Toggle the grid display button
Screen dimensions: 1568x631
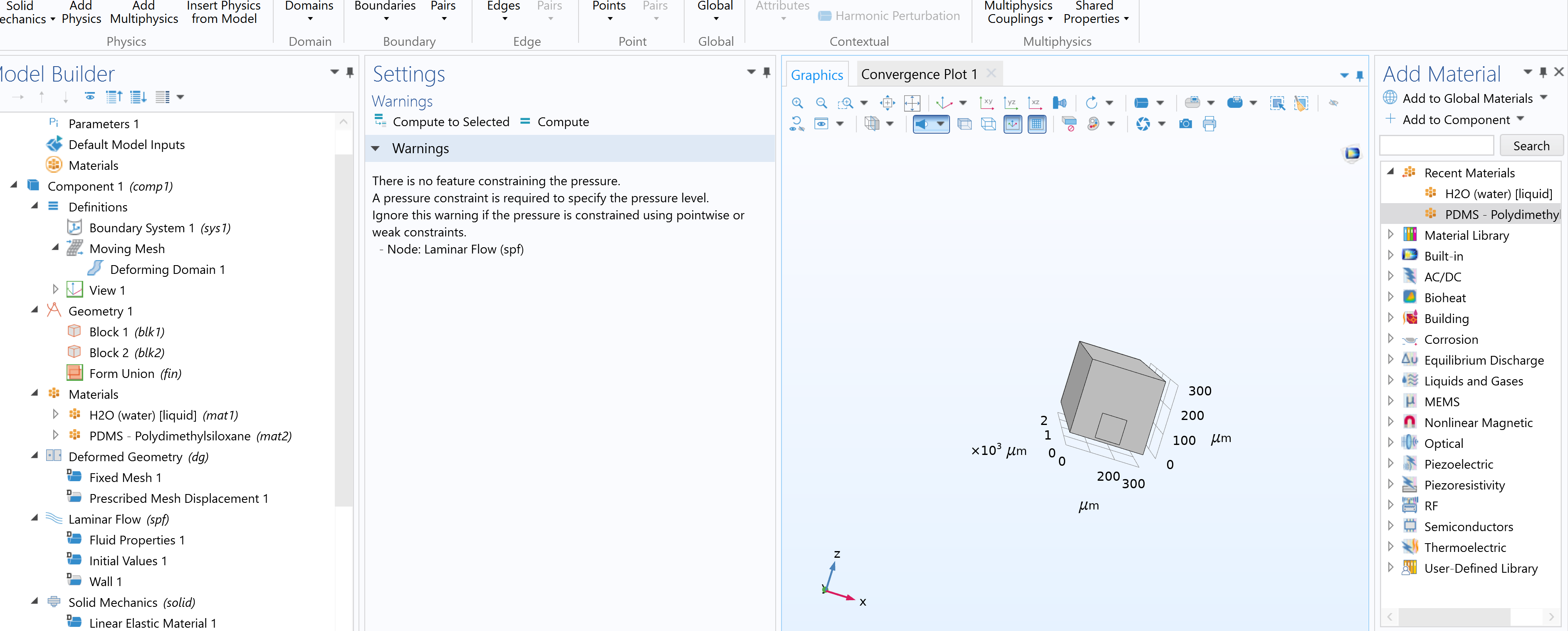(1036, 124)
